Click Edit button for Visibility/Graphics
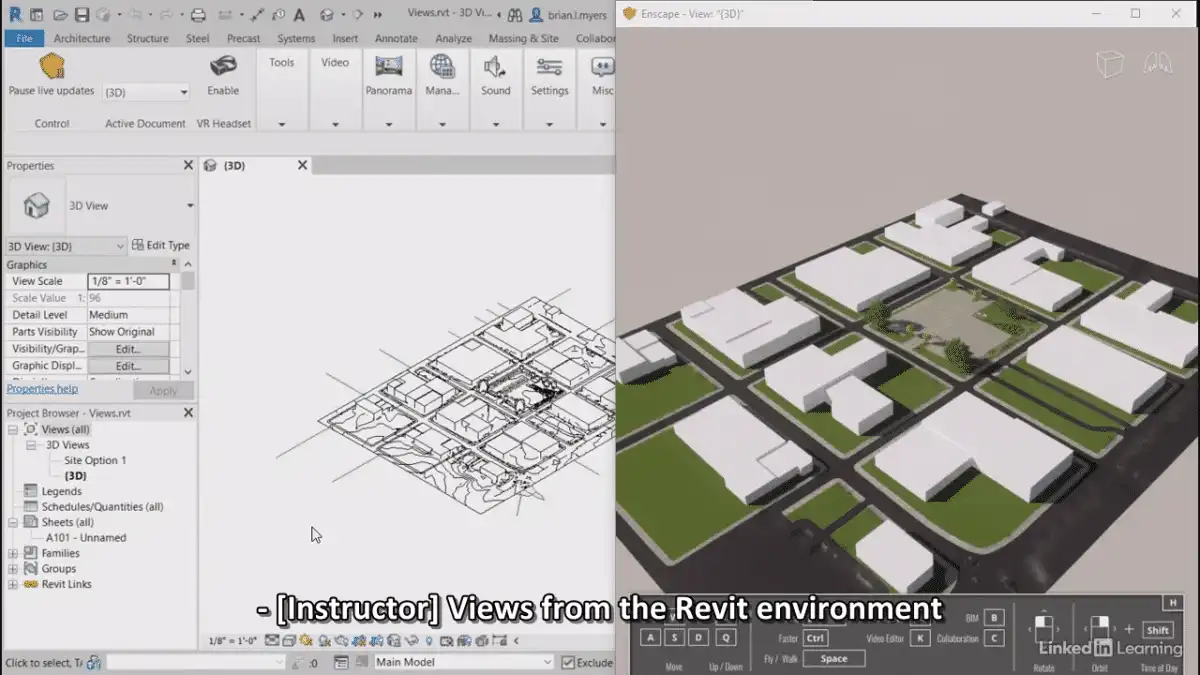 pyautogui.click(x=128, y=349)
